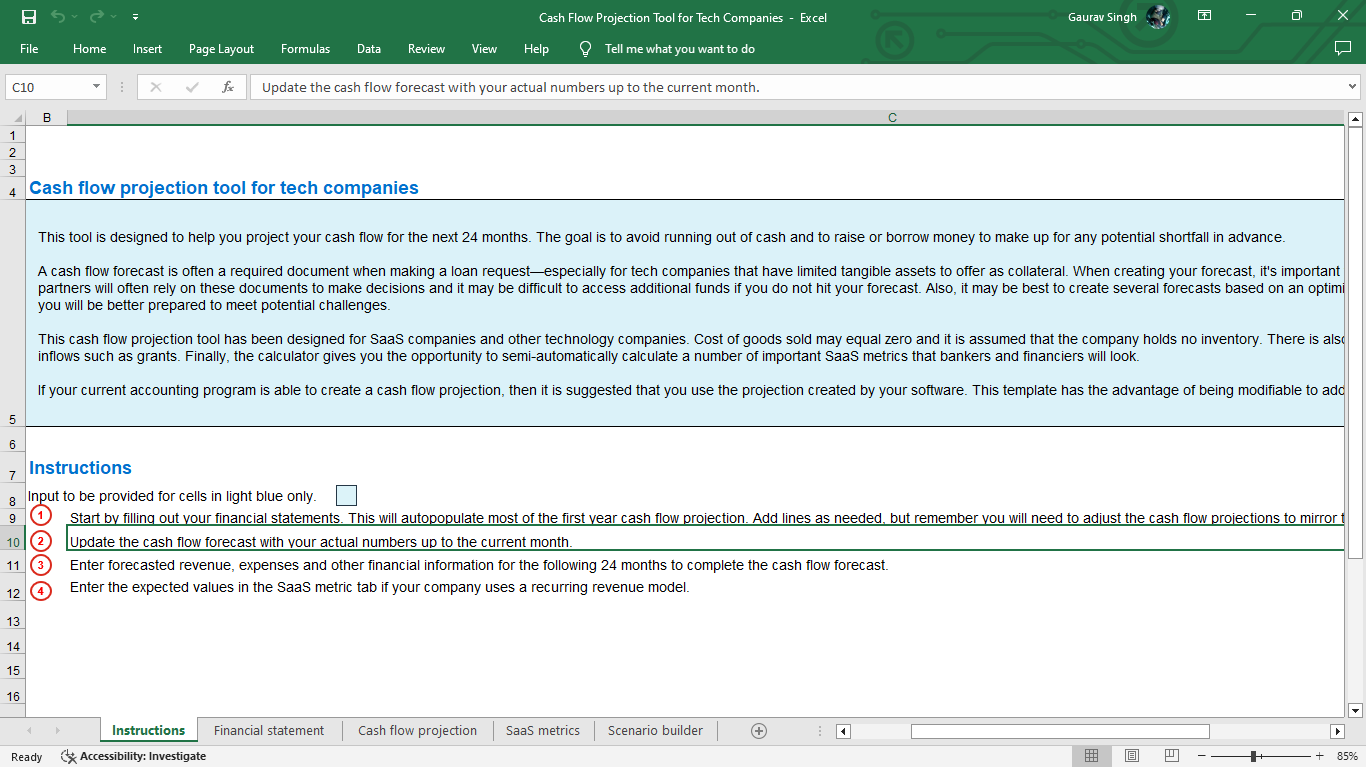Open Ribbon Display Options

point(1204,16)
